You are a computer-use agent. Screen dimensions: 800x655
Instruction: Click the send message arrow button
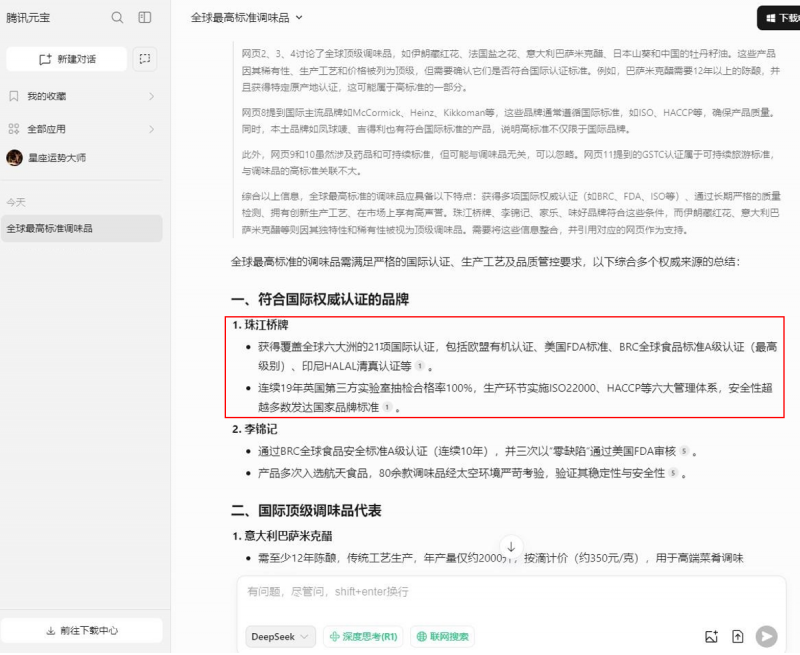(766, 637)
